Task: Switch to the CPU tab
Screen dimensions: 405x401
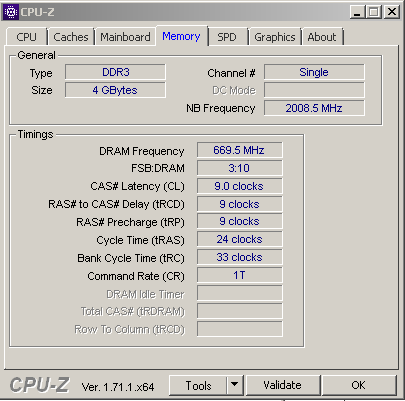Action: click(27, 37)
